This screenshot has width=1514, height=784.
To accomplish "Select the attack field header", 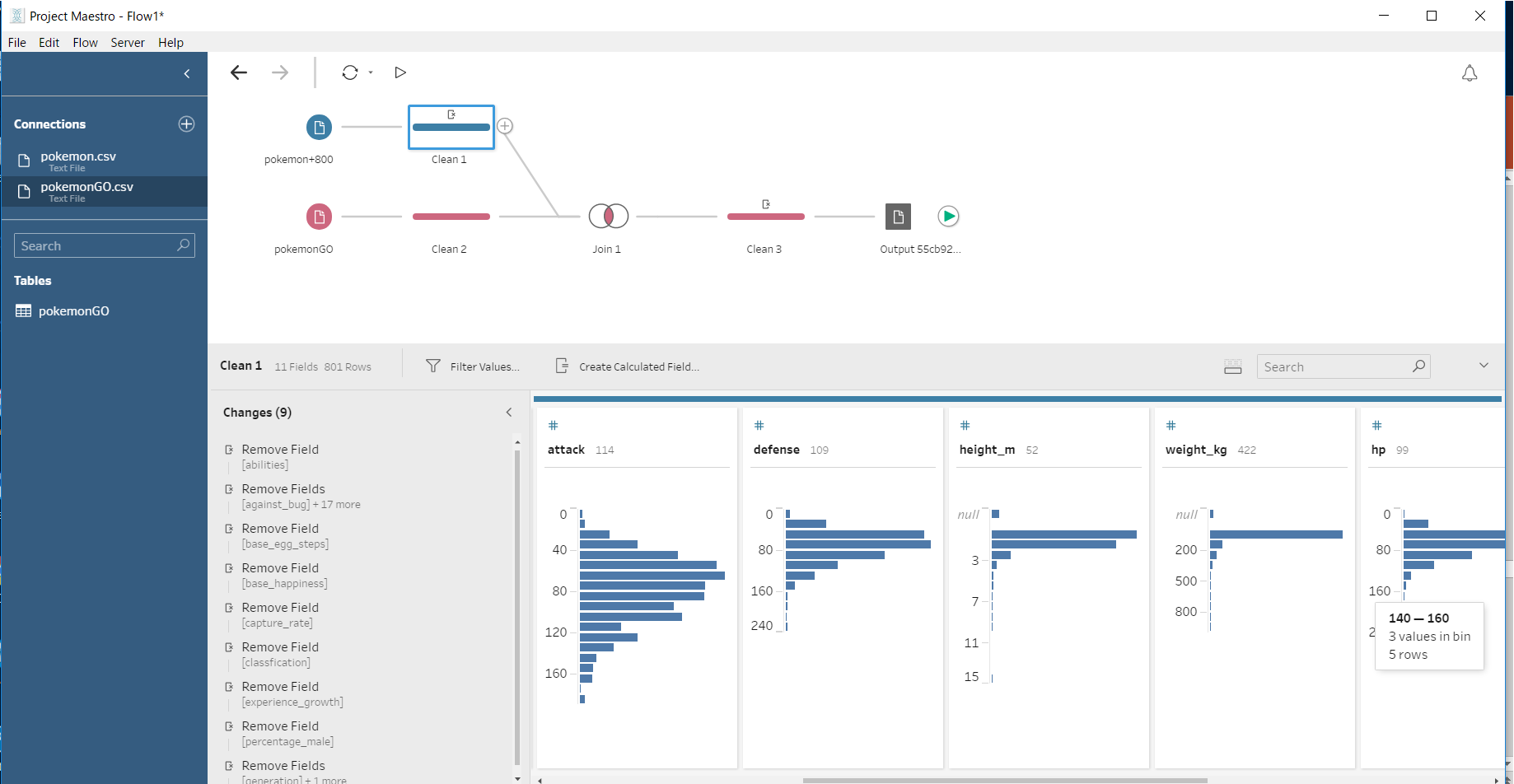I will pyautogui.click(x=566, y=450).
